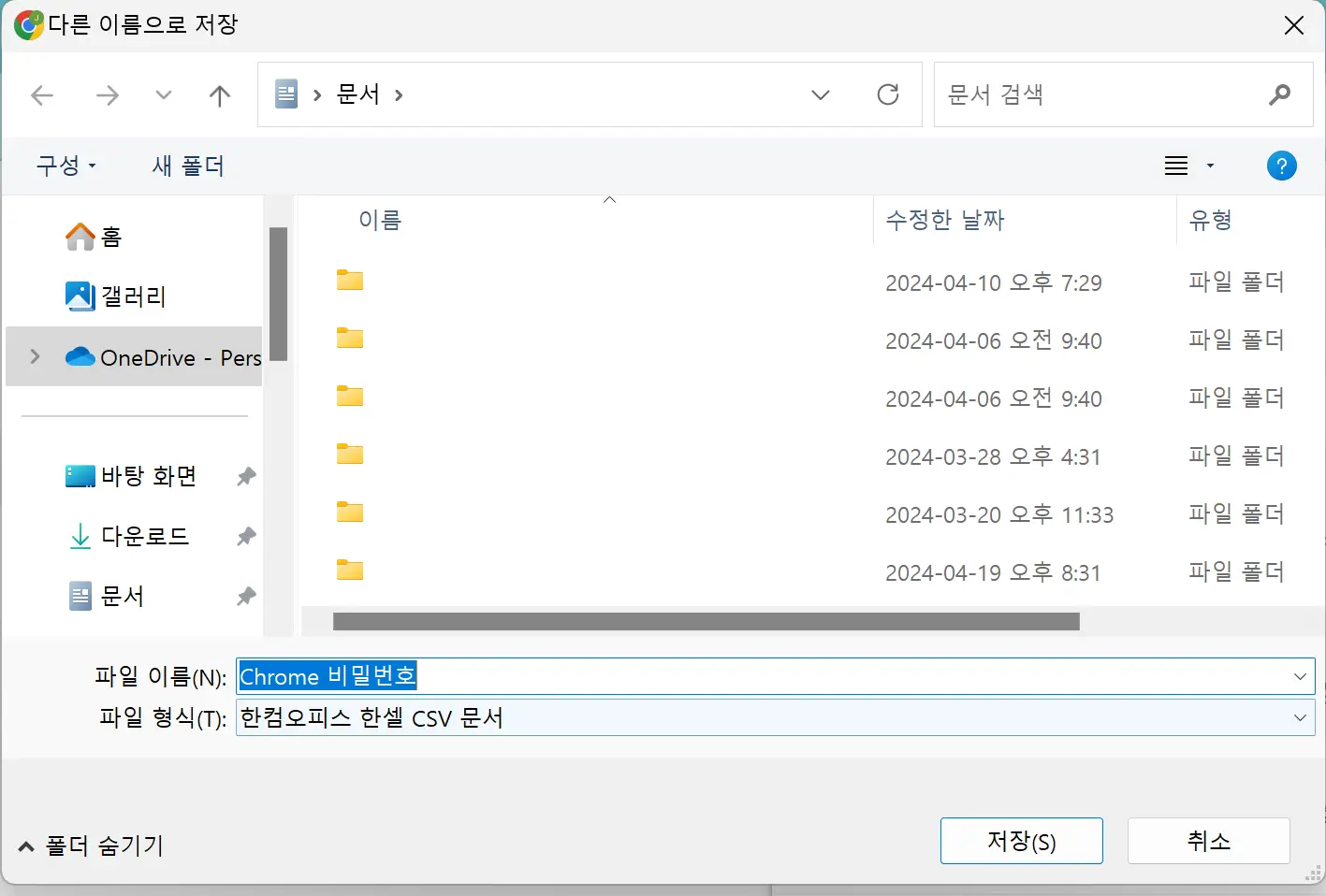Click the help question mark icon
Image resolution: width=1326 pixels, height=896 pixels.
[1281, 166]
